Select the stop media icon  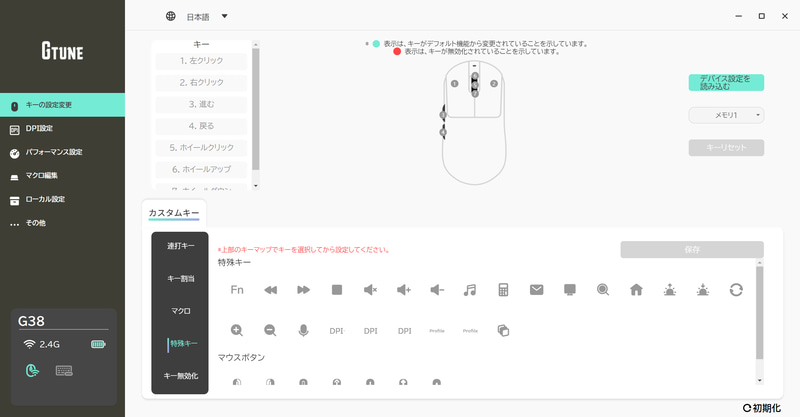pyautogui.click(x=337, y=290)
